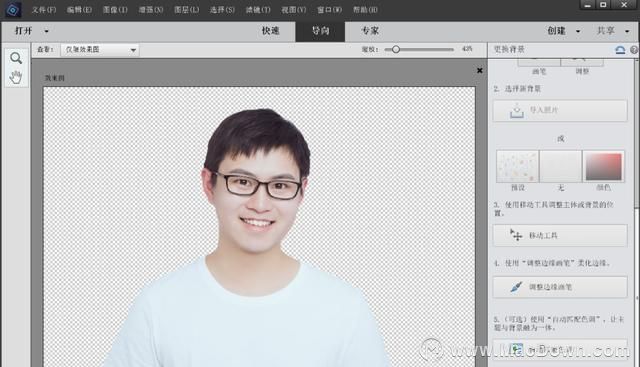The width and height of the screenshot is (640, 367).
Task: Select the Hand pan tool
Action: [16, 77]
